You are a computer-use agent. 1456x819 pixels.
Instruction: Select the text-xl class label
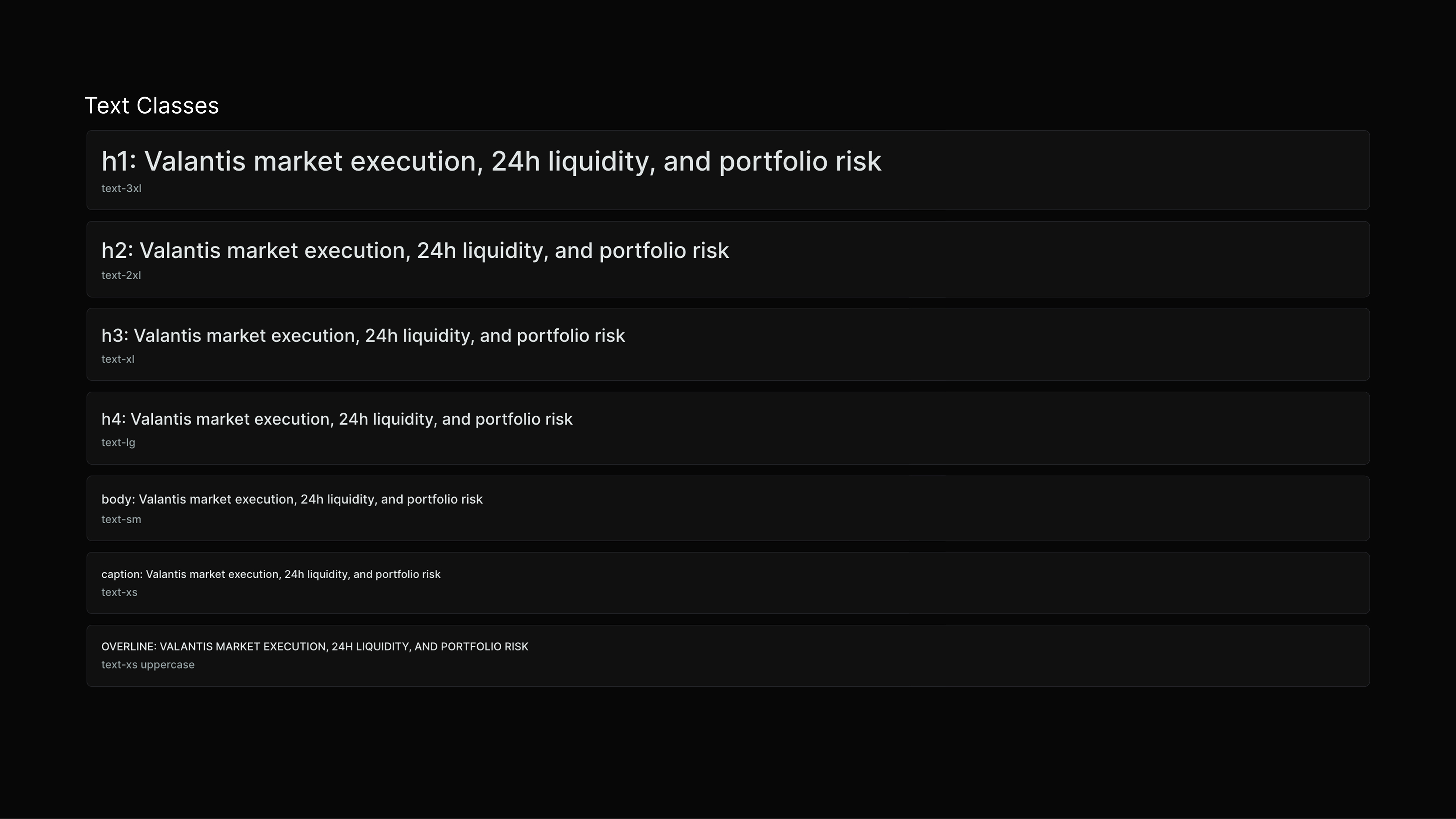point(118,359)
